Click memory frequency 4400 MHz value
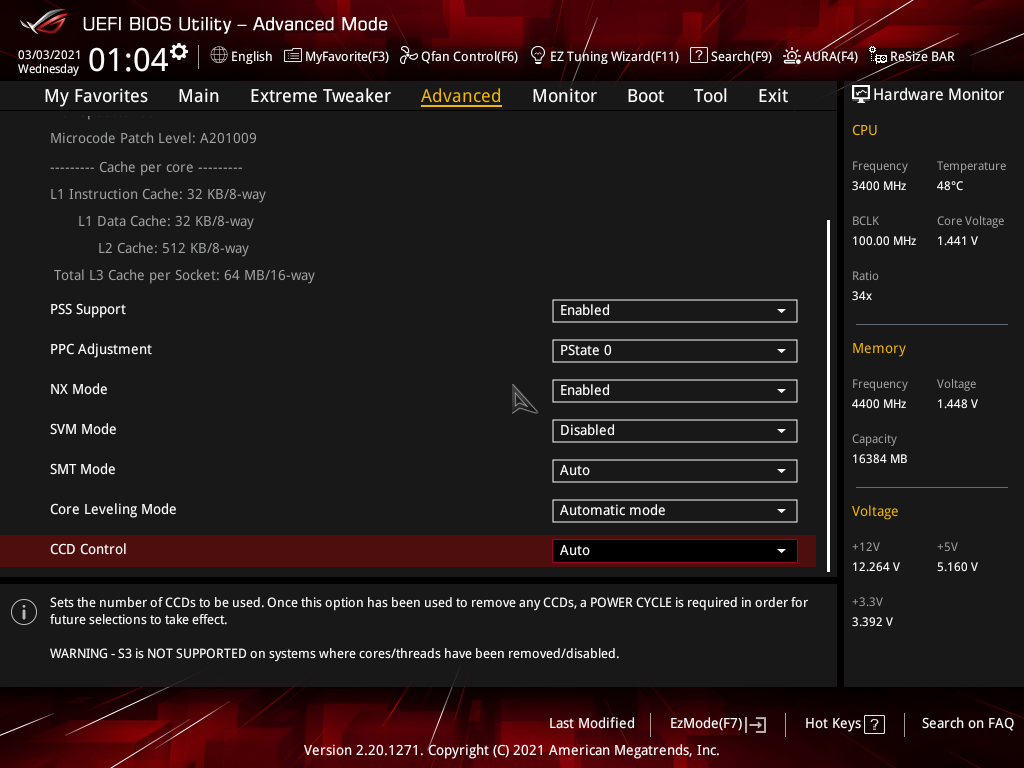This screenshot has height=768, width=1024. [x=878, y=404]
